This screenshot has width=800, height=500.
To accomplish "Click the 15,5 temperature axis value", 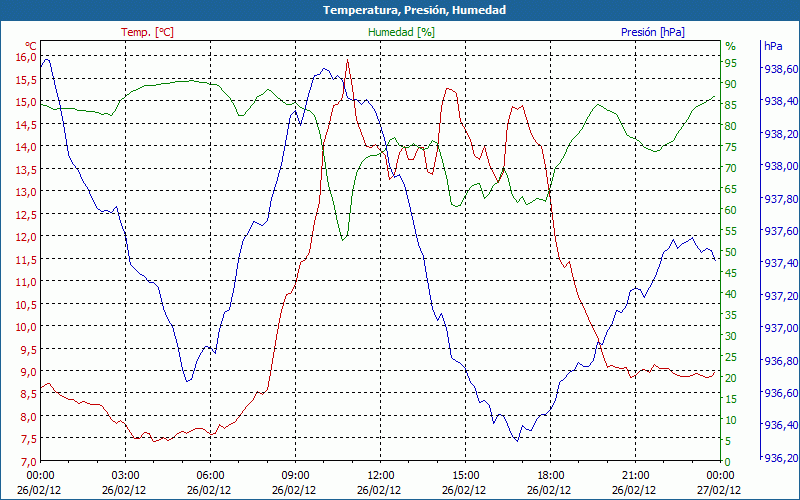I will (x=27, y=79).
